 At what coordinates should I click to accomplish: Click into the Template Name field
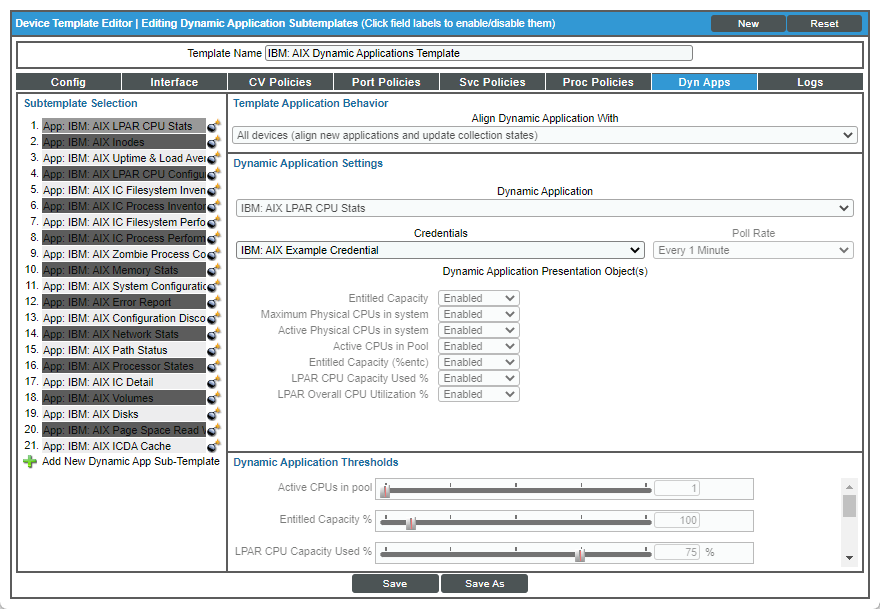click(x=479, y=53)
